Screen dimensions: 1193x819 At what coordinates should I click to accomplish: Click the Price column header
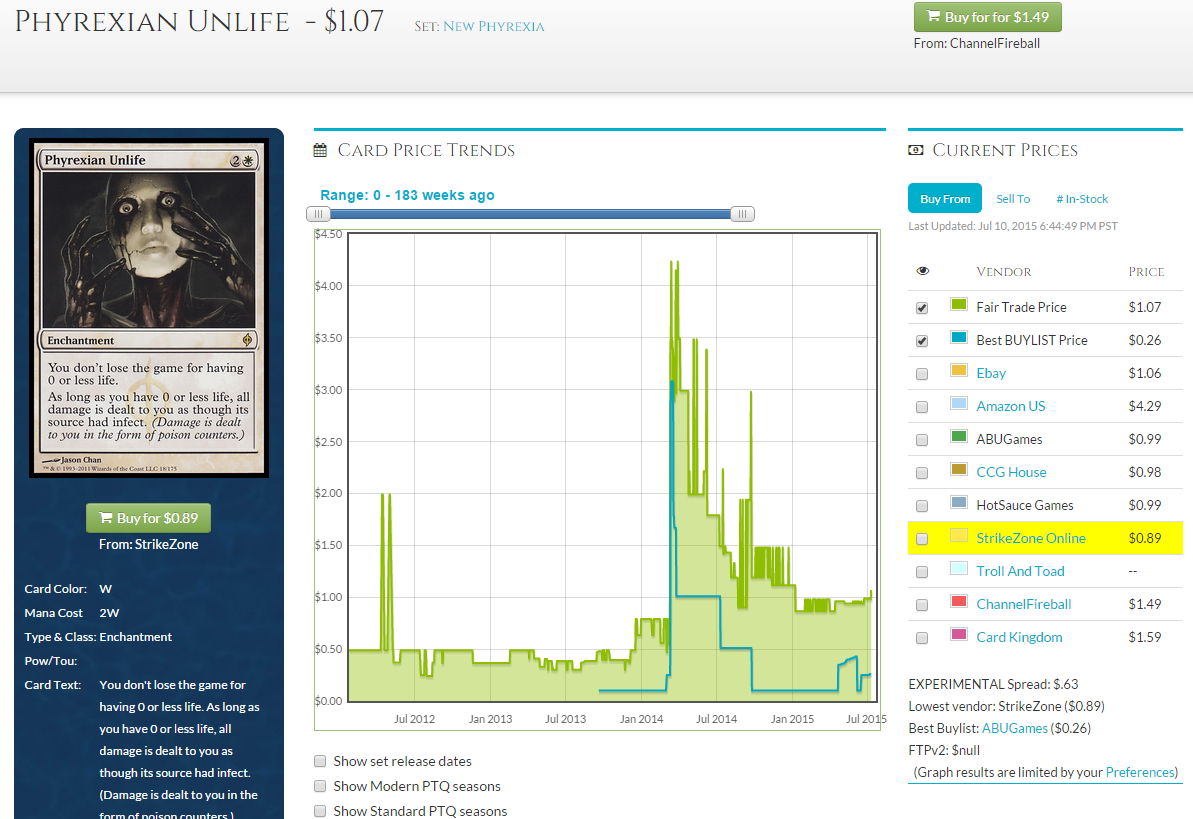[x=1146, y=272]
